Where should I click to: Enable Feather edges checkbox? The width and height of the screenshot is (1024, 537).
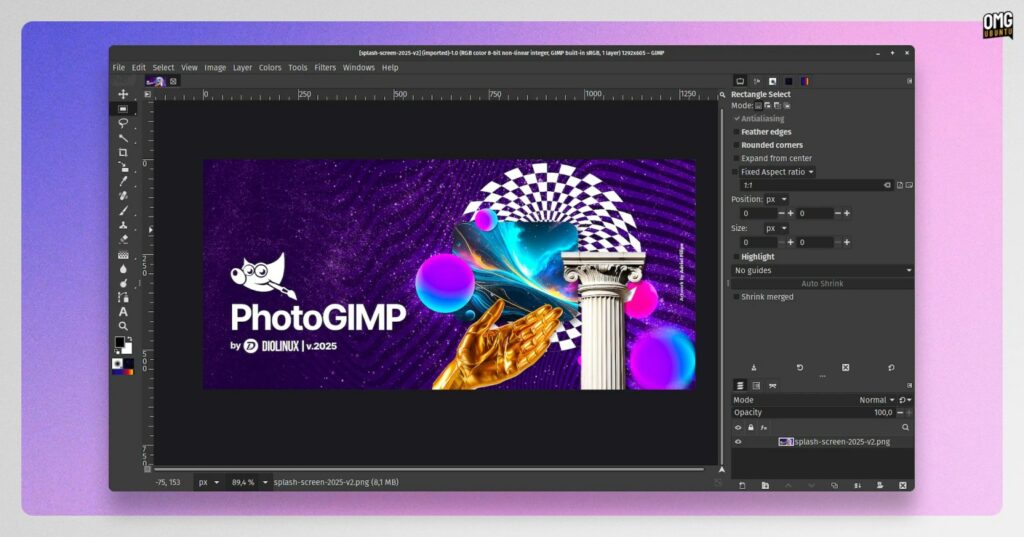coord(737,132)
